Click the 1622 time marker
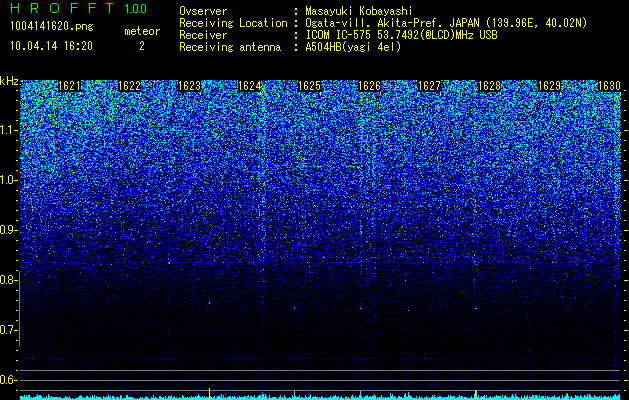Screen dimensions: 629x400 (129, 86)
